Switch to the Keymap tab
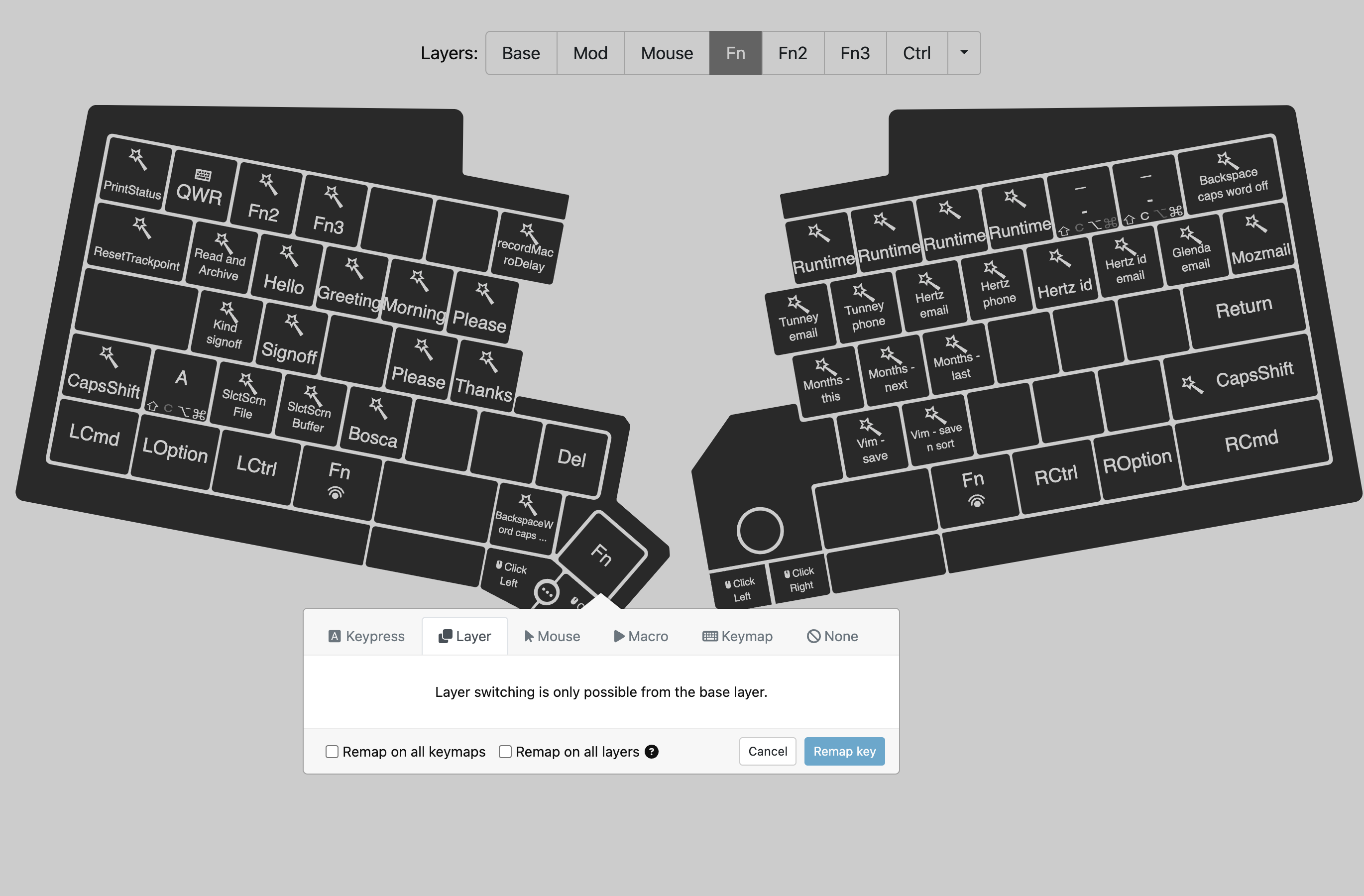The height and width of the screenshot is (896, 1364). (738, 636)
